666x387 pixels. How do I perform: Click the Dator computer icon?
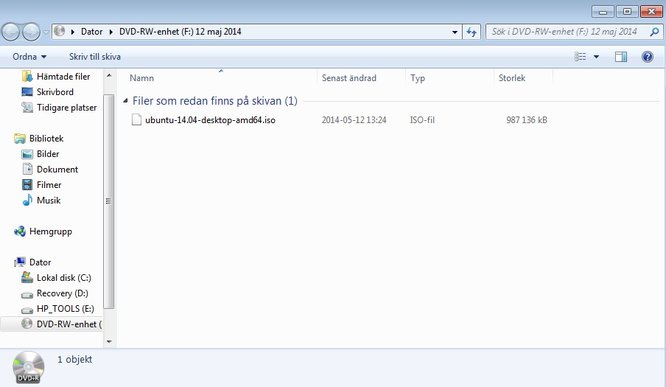(x=20, y=262)
